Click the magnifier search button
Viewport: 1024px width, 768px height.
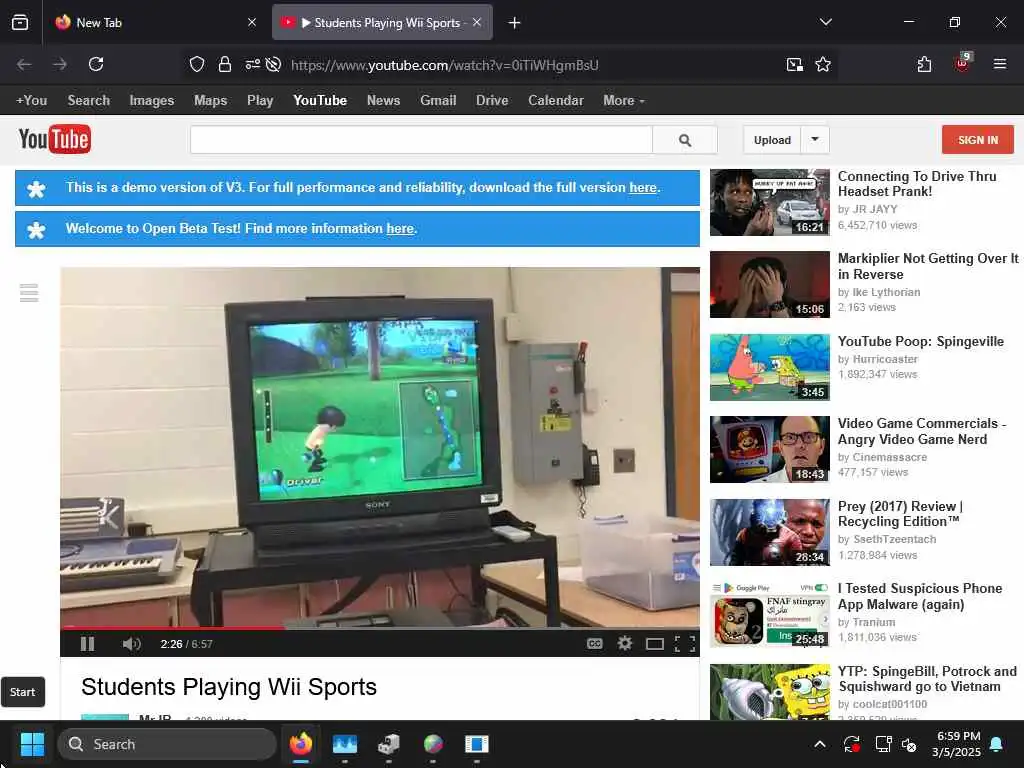point(685,140)
